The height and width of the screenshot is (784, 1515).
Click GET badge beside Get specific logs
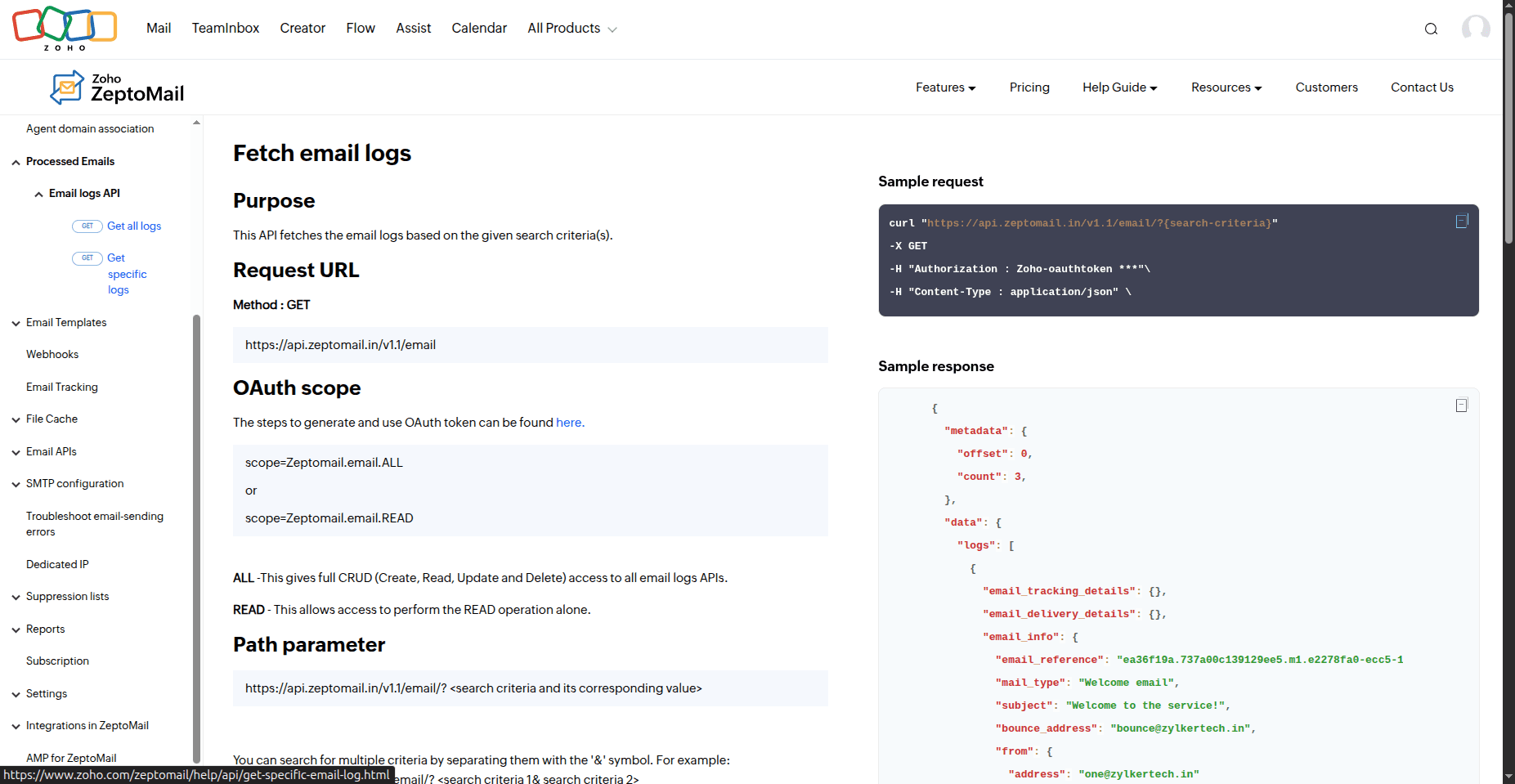(x=87, y=258)
